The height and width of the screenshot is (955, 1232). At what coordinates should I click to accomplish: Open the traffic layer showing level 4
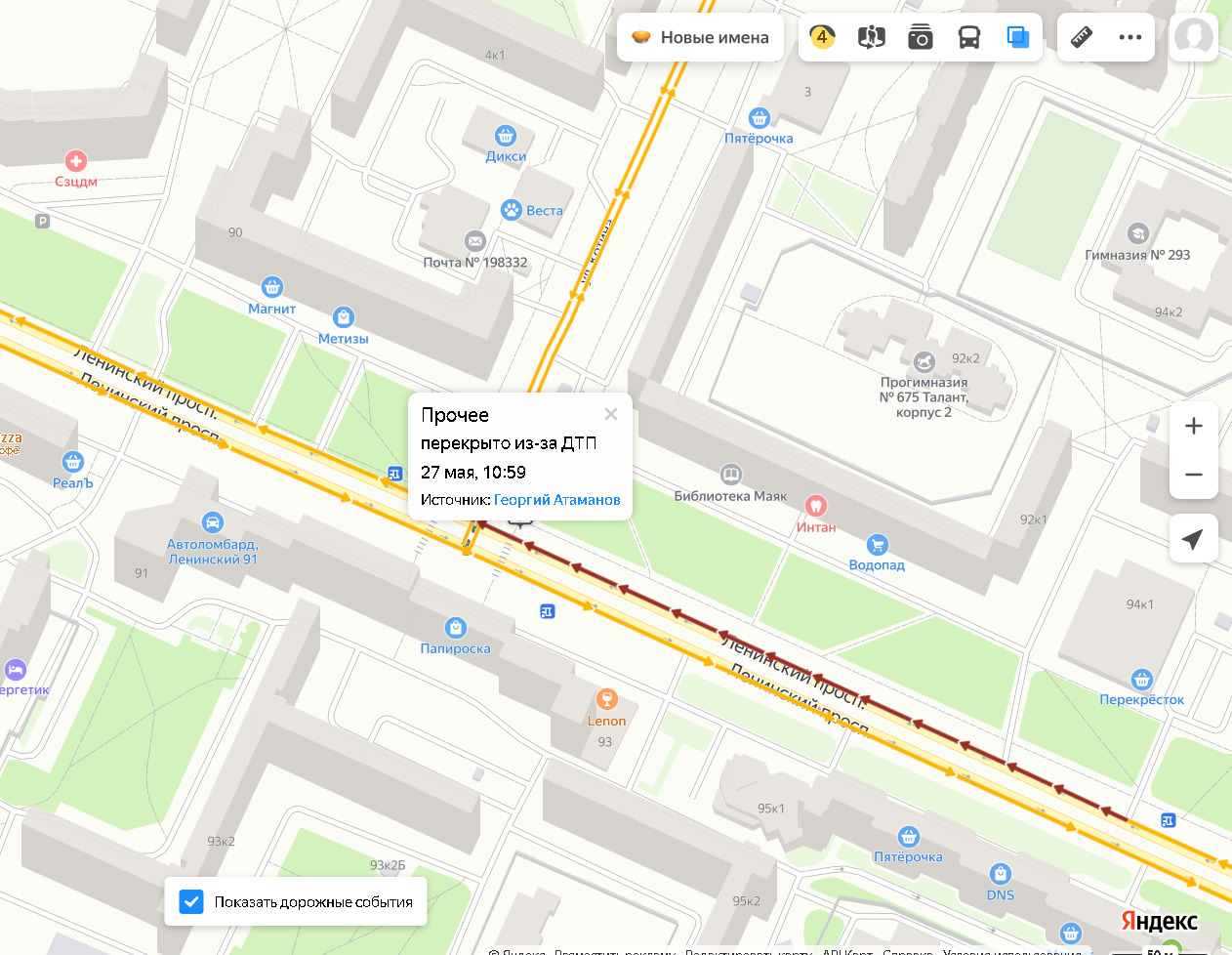pyautogui.click(x=823, y=38)
